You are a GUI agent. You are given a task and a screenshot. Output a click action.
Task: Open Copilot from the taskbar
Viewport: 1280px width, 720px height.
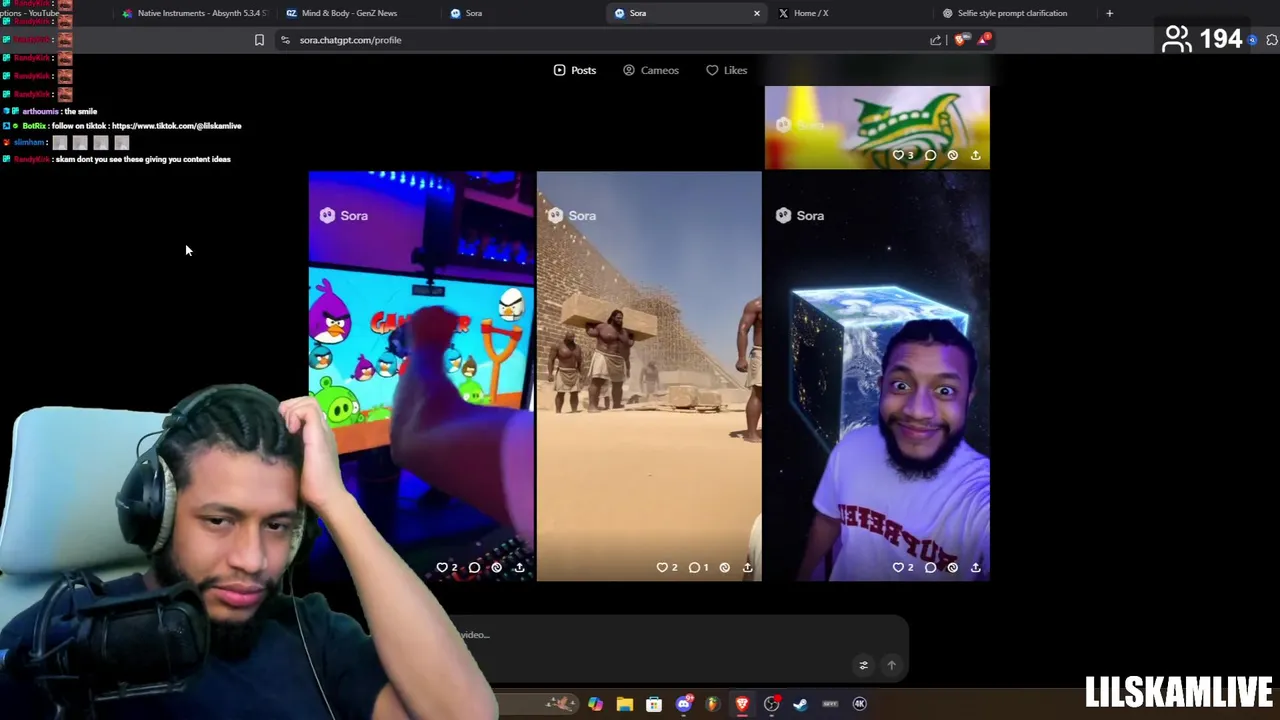(x=595, y=704)
